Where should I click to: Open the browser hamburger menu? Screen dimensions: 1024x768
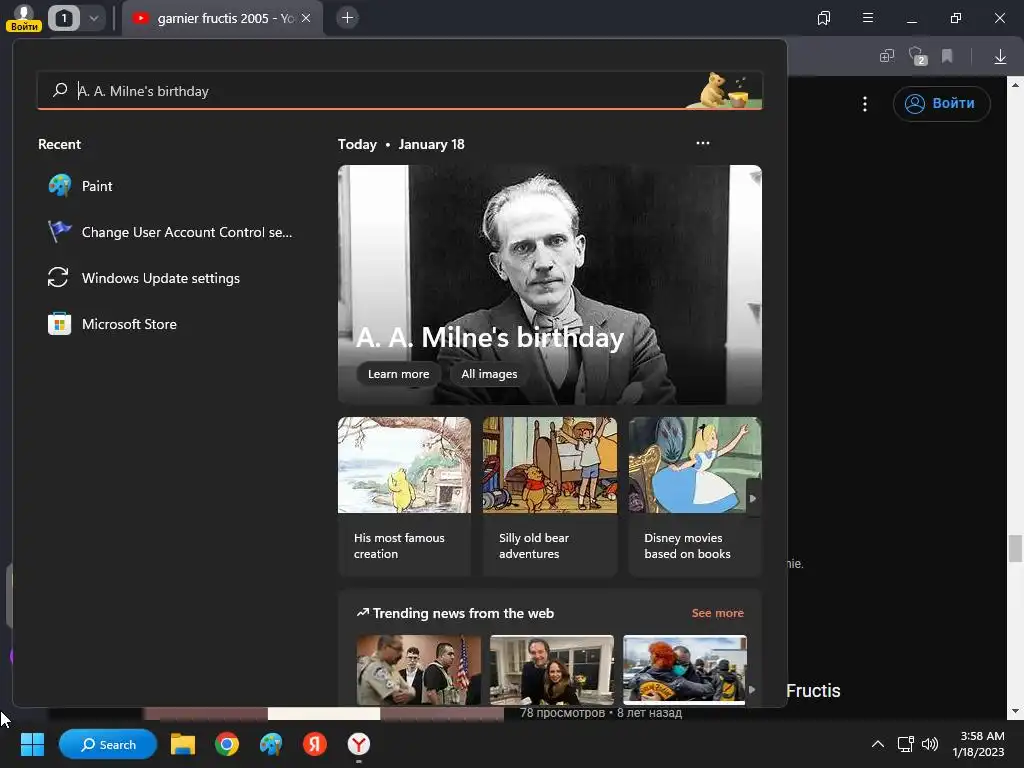[868, 18]
